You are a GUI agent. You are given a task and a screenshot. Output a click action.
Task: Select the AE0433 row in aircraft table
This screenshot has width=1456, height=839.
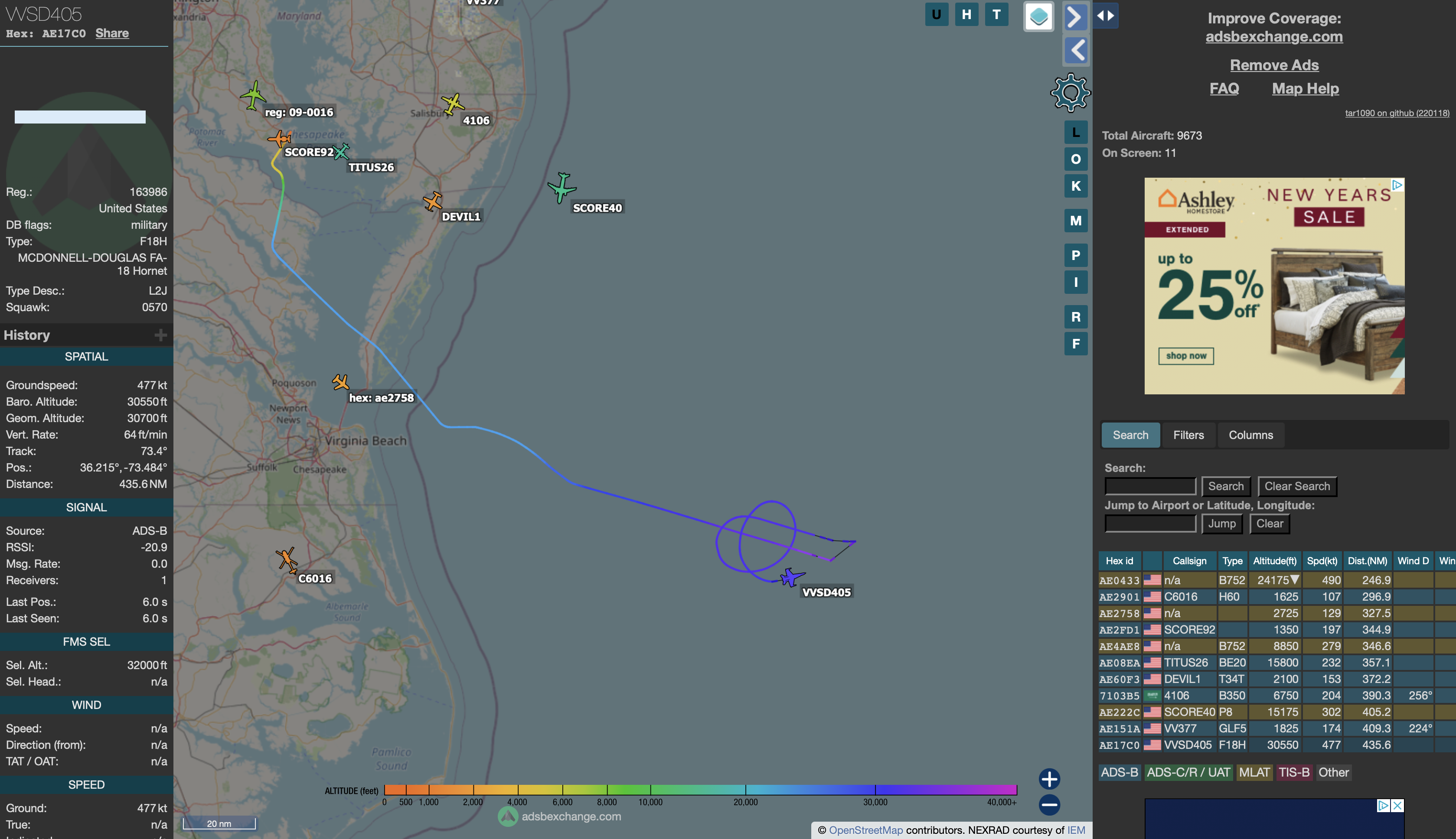1277,580
